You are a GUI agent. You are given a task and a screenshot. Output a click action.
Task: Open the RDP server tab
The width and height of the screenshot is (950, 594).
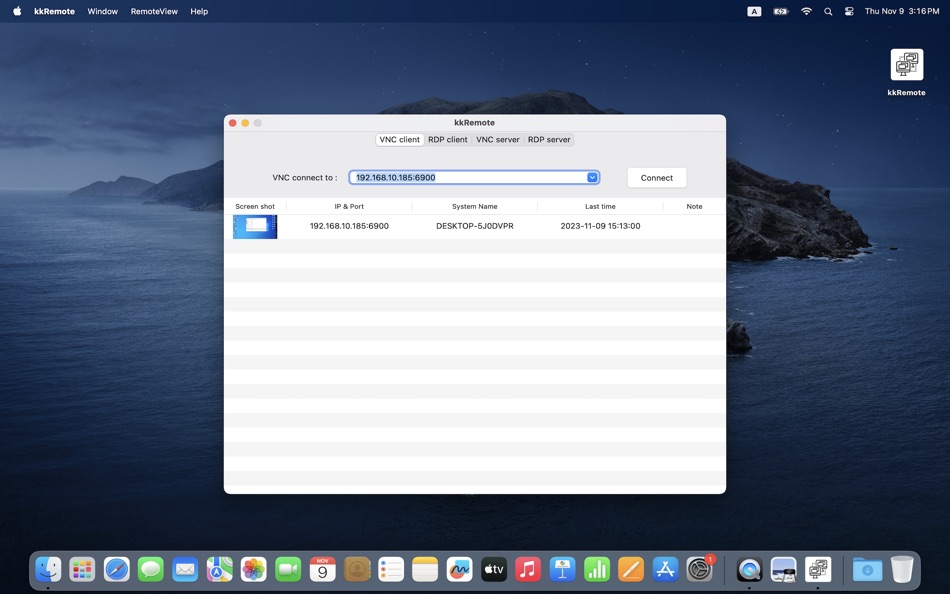pos(549,139)
